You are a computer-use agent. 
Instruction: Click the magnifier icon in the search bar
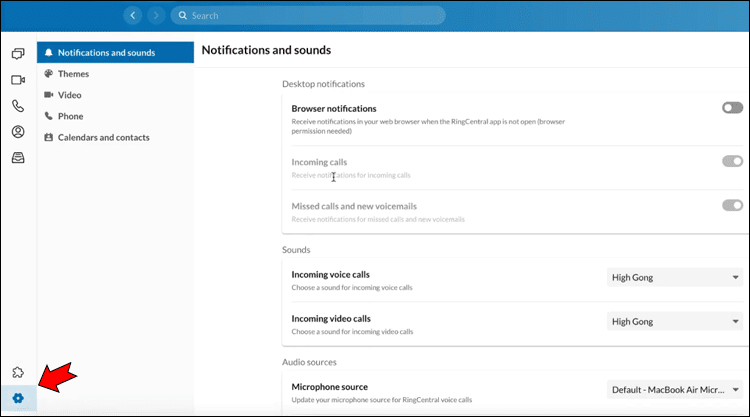pos(183,15)
